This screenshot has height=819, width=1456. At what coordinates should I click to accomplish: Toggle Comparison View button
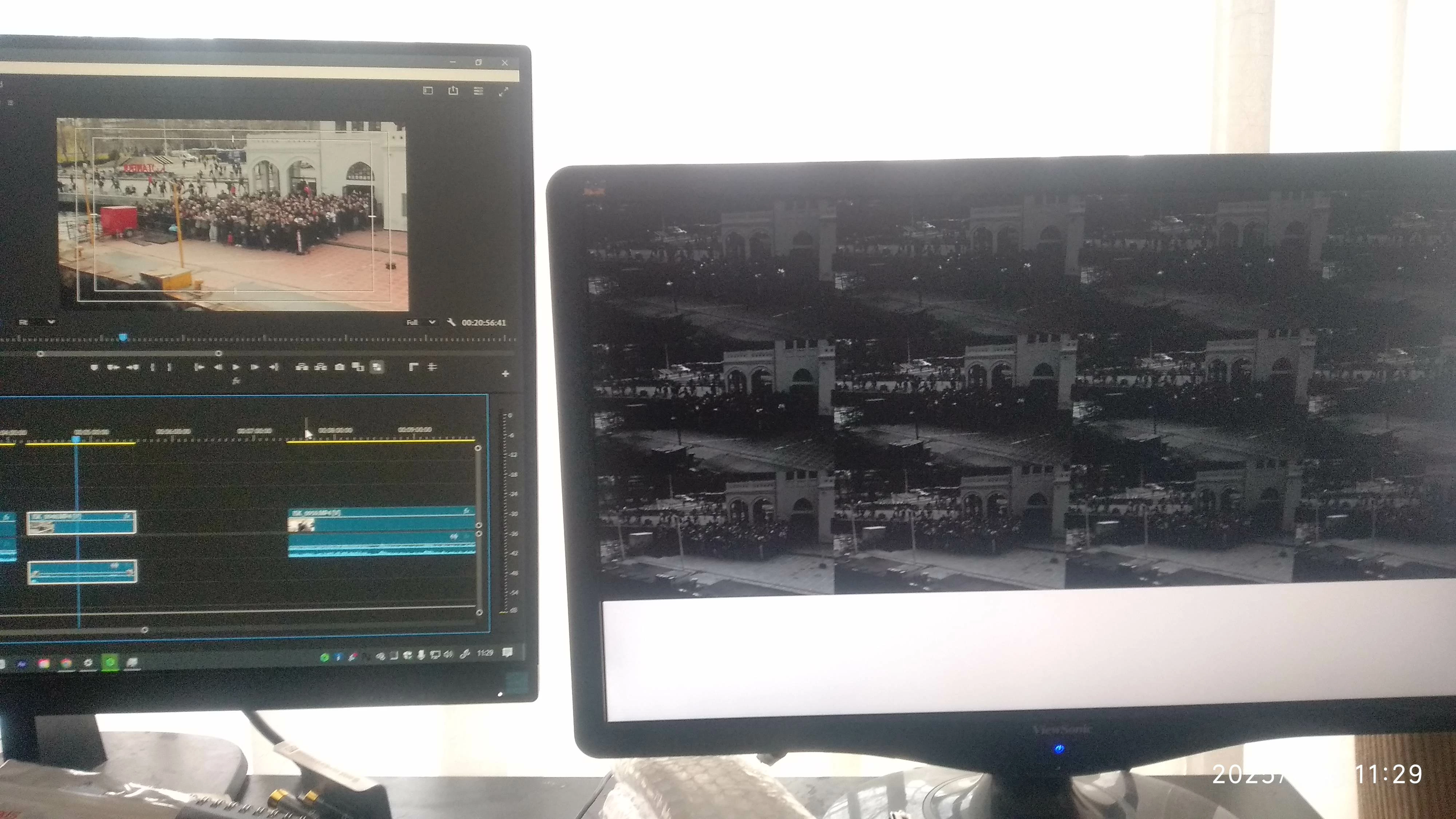point(358,367)
